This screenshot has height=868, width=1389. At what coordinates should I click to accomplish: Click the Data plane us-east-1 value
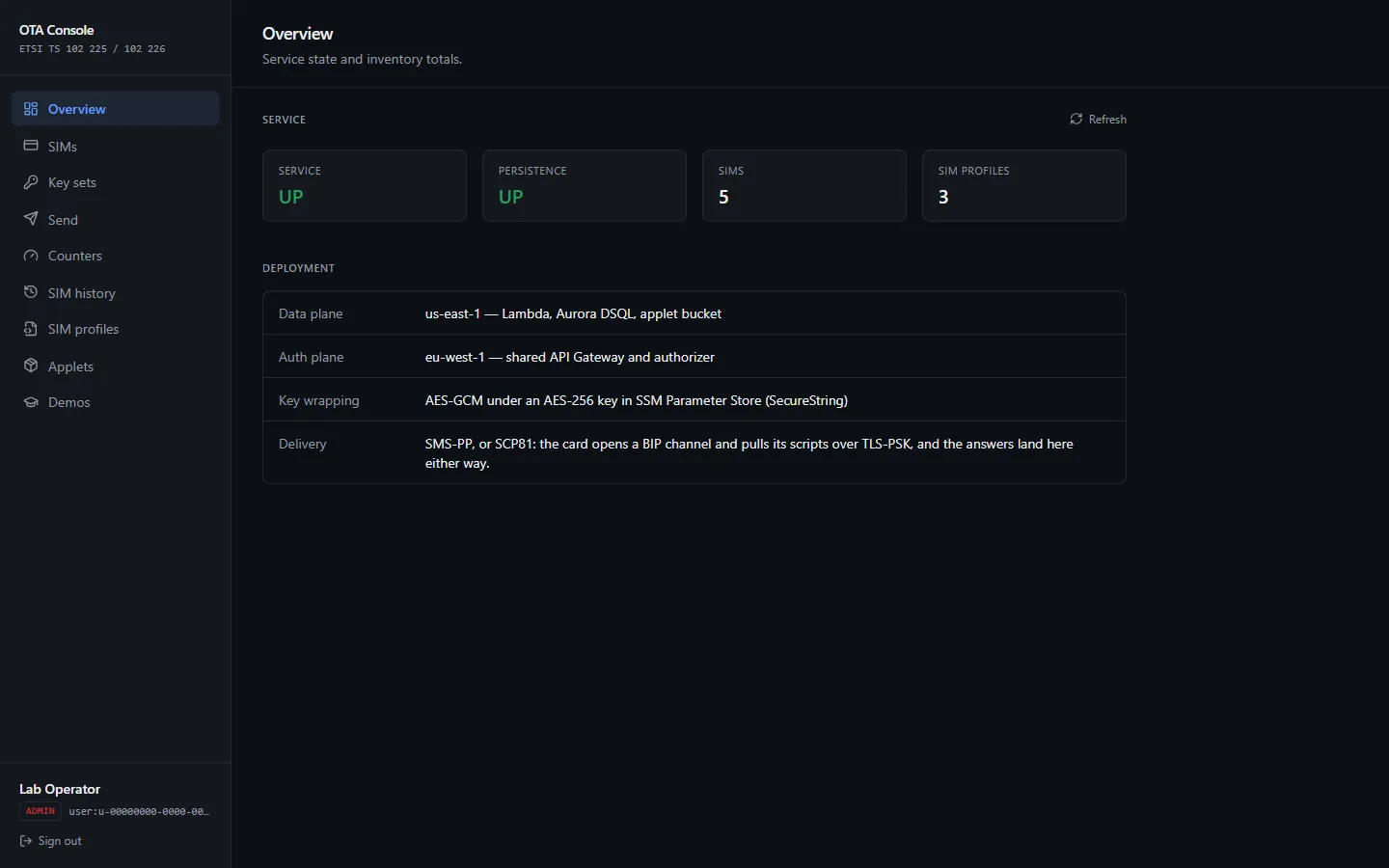coord(573,313)
